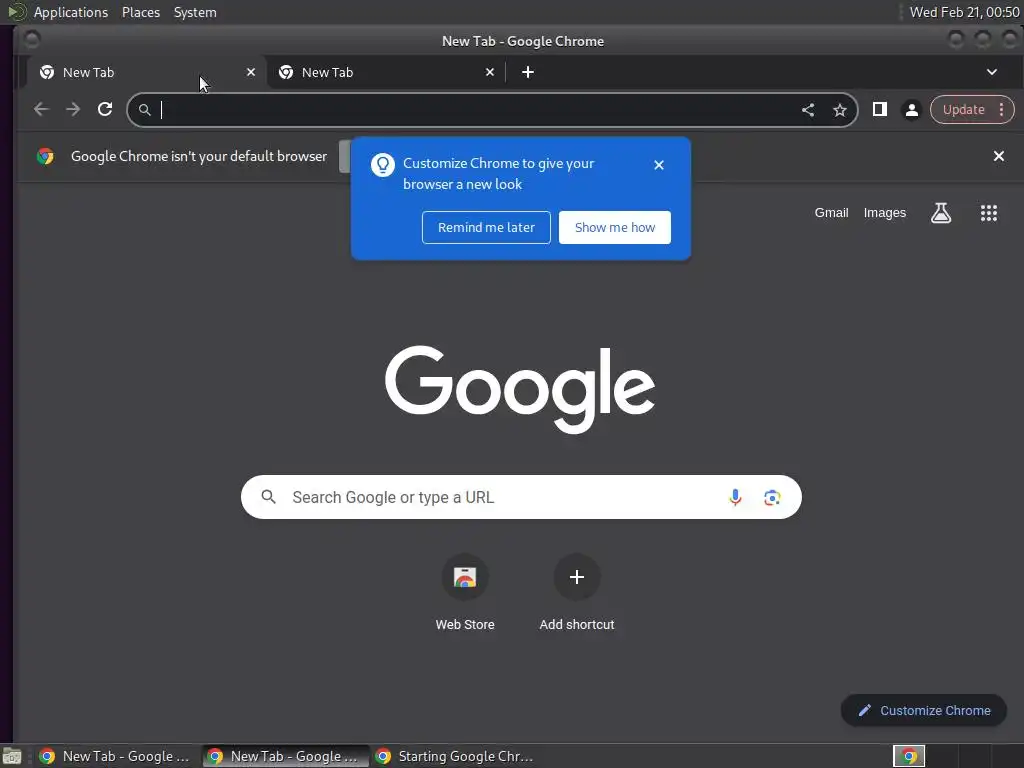This screenshot has width=1024, height=768.
Task: Click the lightbulb icon in the popup
Action: tap(383, 165)
